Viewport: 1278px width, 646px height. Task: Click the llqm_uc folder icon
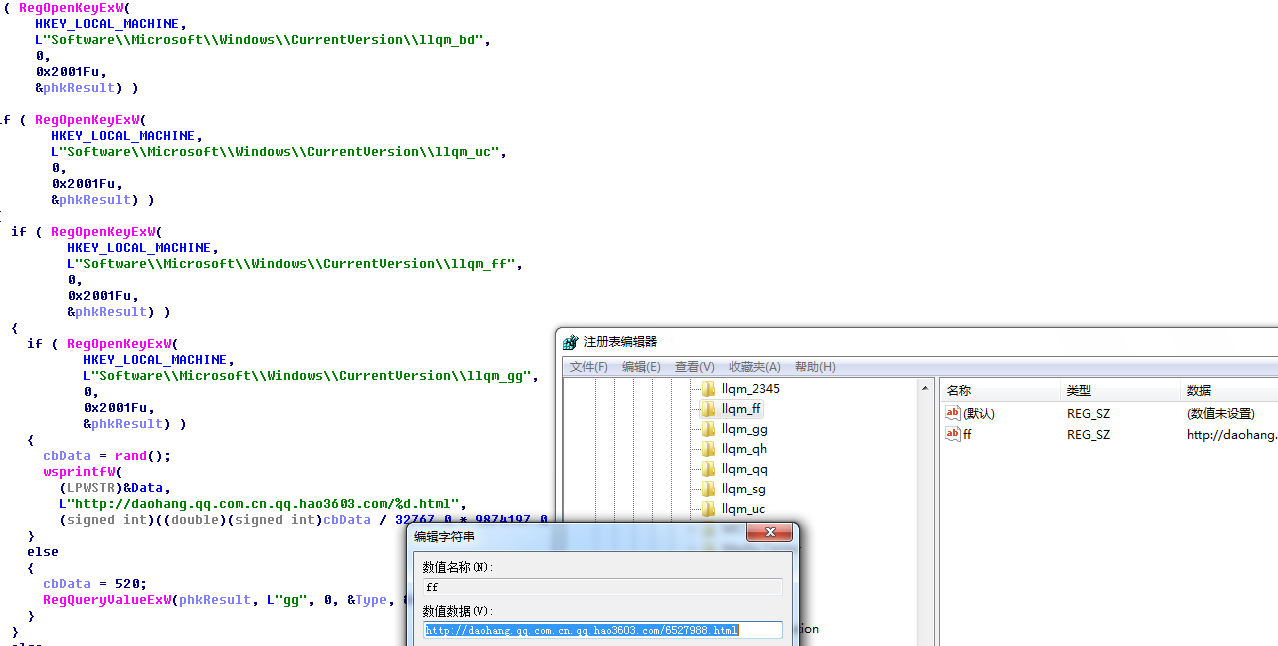709,509
